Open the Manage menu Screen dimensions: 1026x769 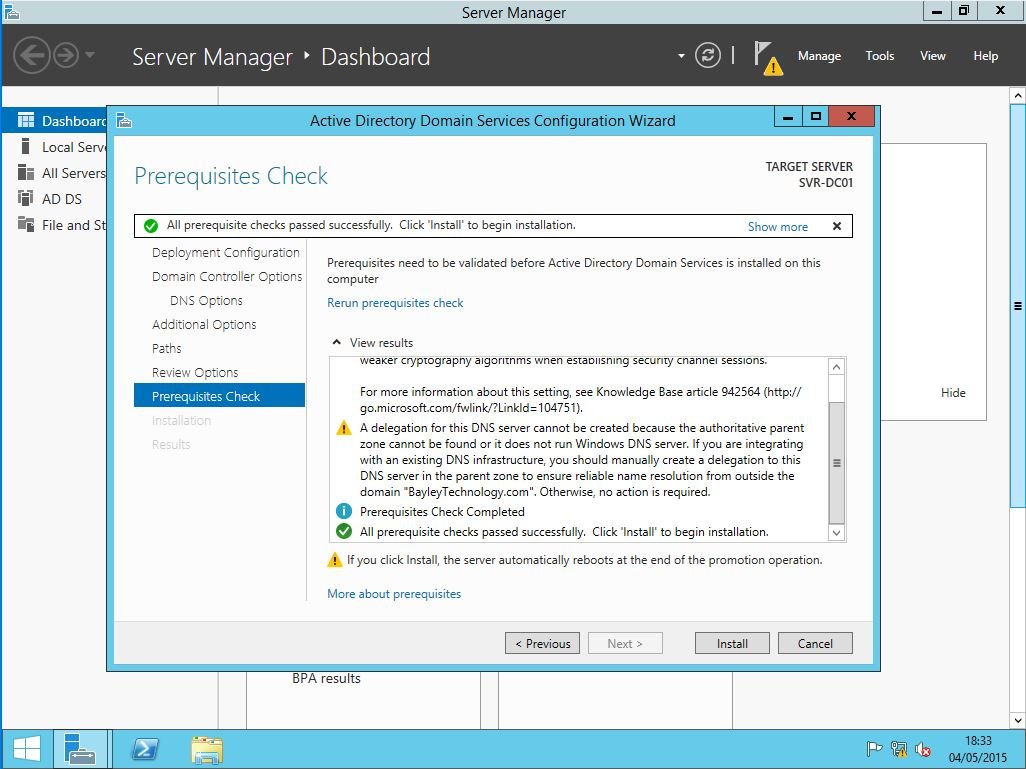tap(819, 56)
